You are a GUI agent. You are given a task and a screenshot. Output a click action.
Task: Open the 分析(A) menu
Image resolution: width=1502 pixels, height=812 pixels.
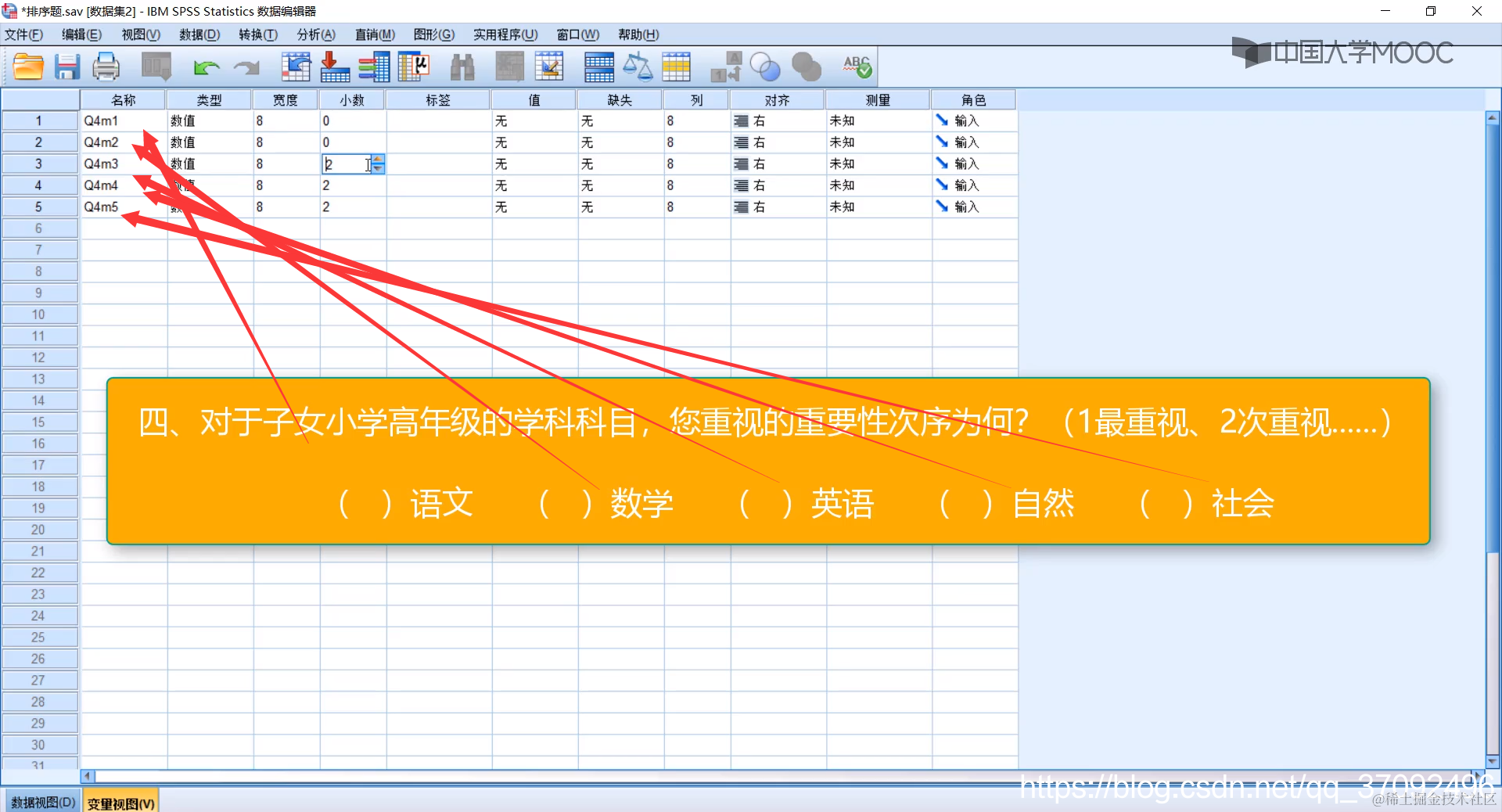pyautogui.click(x=316, y=34)
